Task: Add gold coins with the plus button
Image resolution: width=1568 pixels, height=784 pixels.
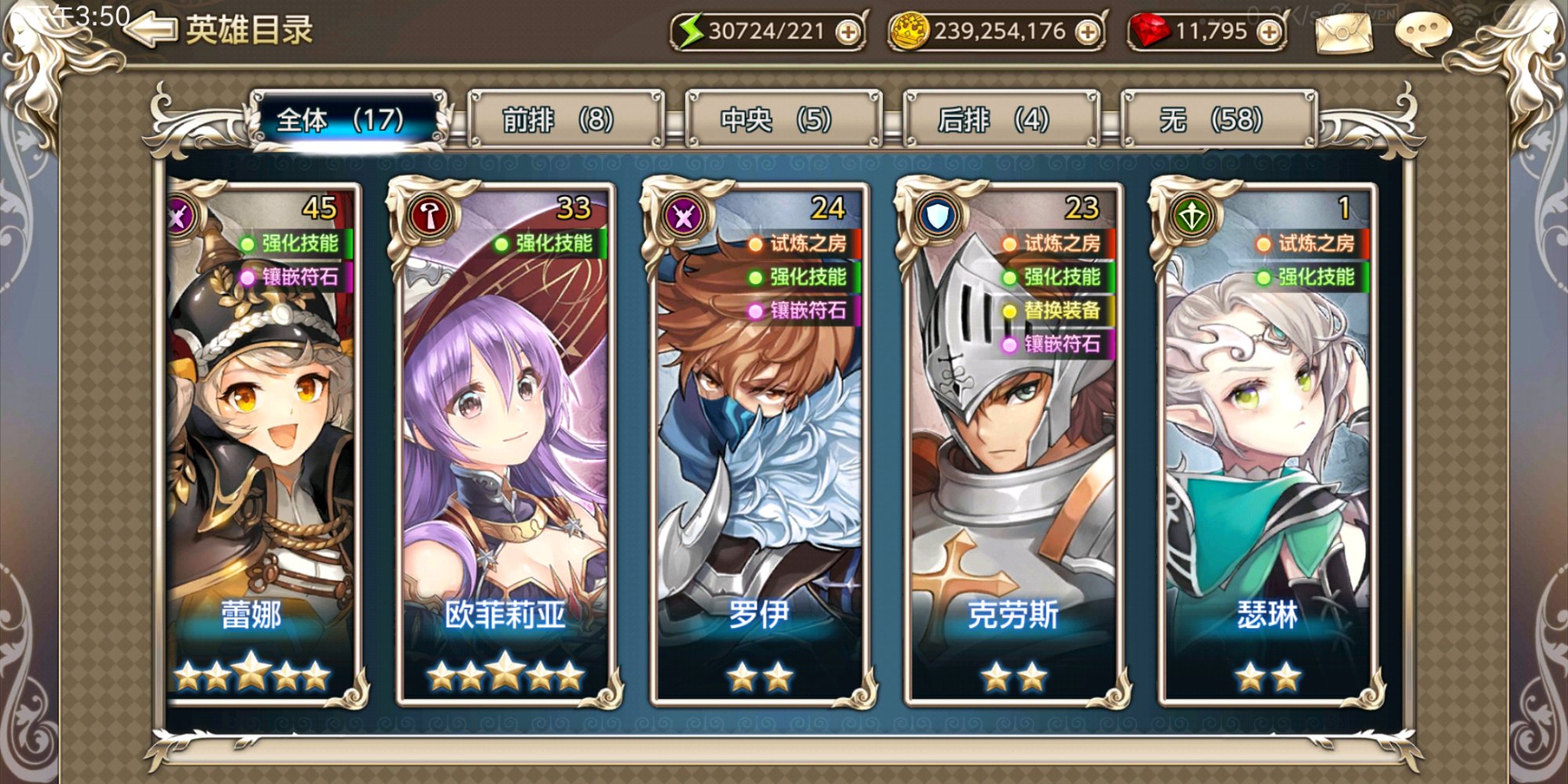Action: click(1087, 32)
